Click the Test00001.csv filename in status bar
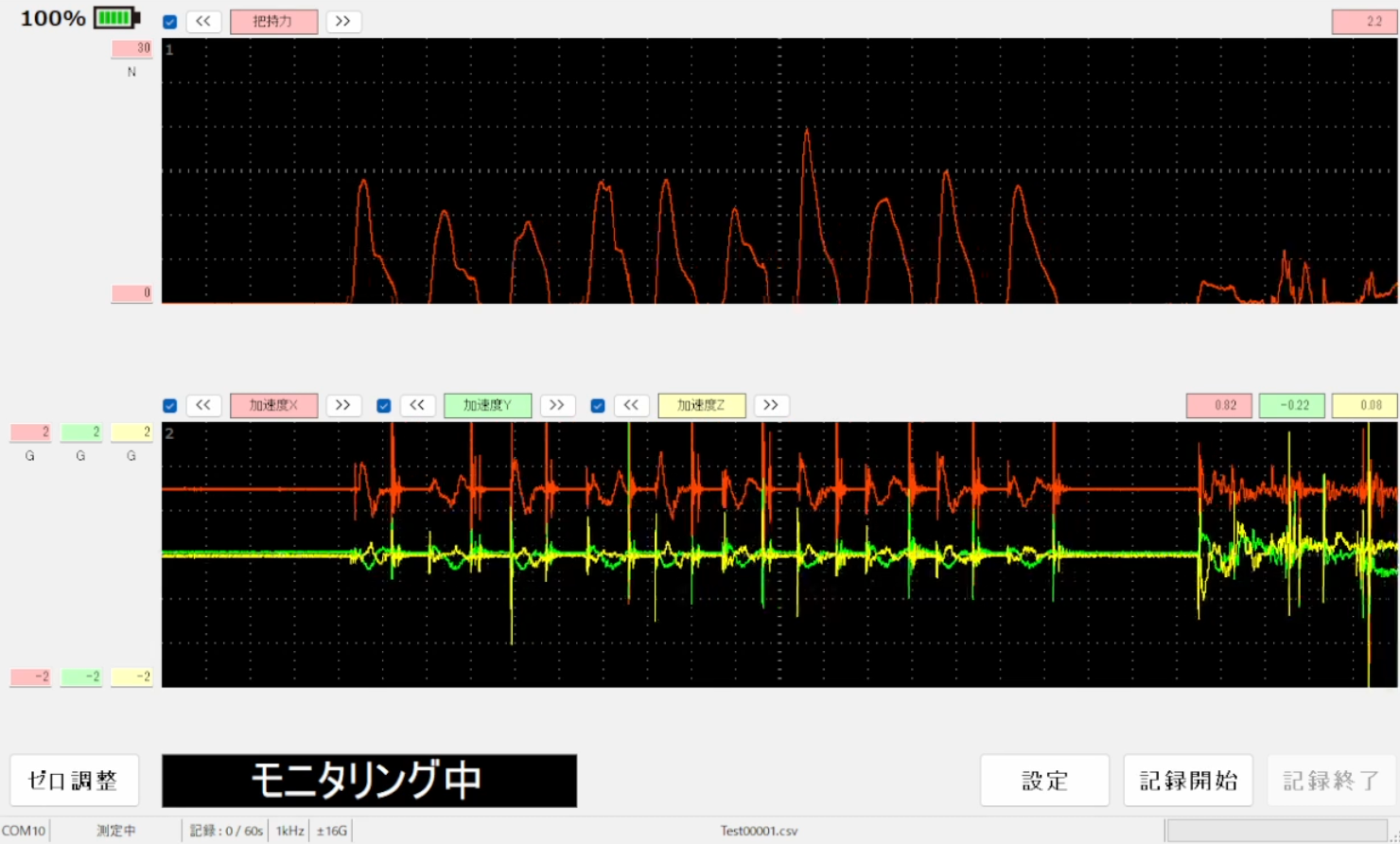 (759, 831)
